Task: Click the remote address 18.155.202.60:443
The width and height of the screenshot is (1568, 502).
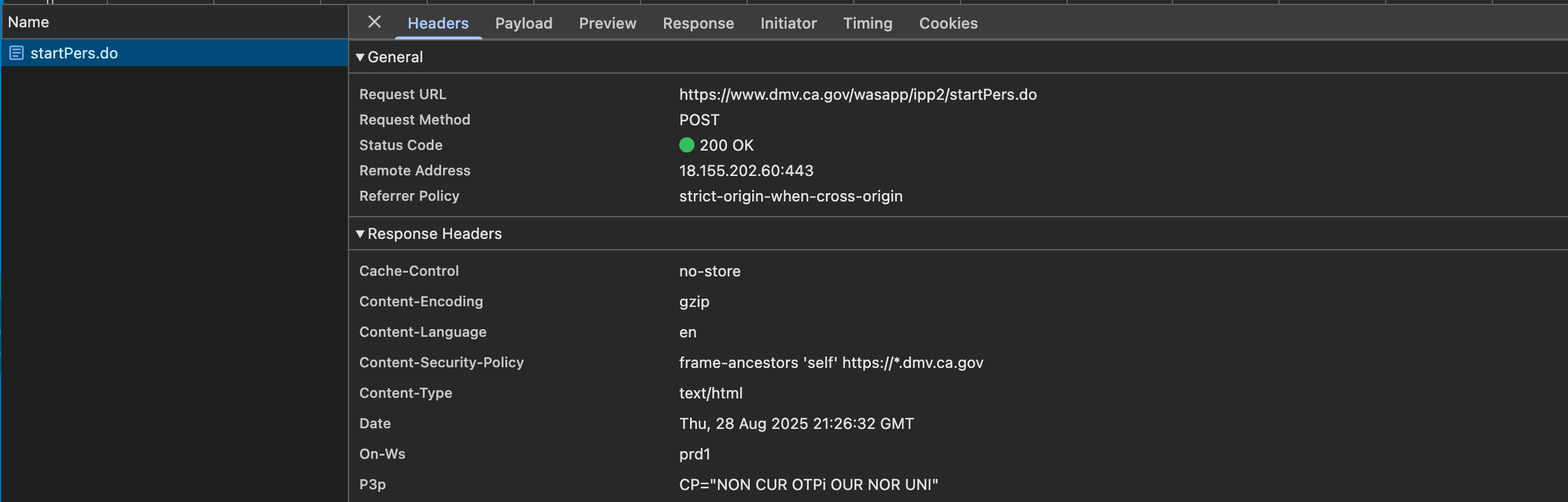Action: [x=746, y=171]
